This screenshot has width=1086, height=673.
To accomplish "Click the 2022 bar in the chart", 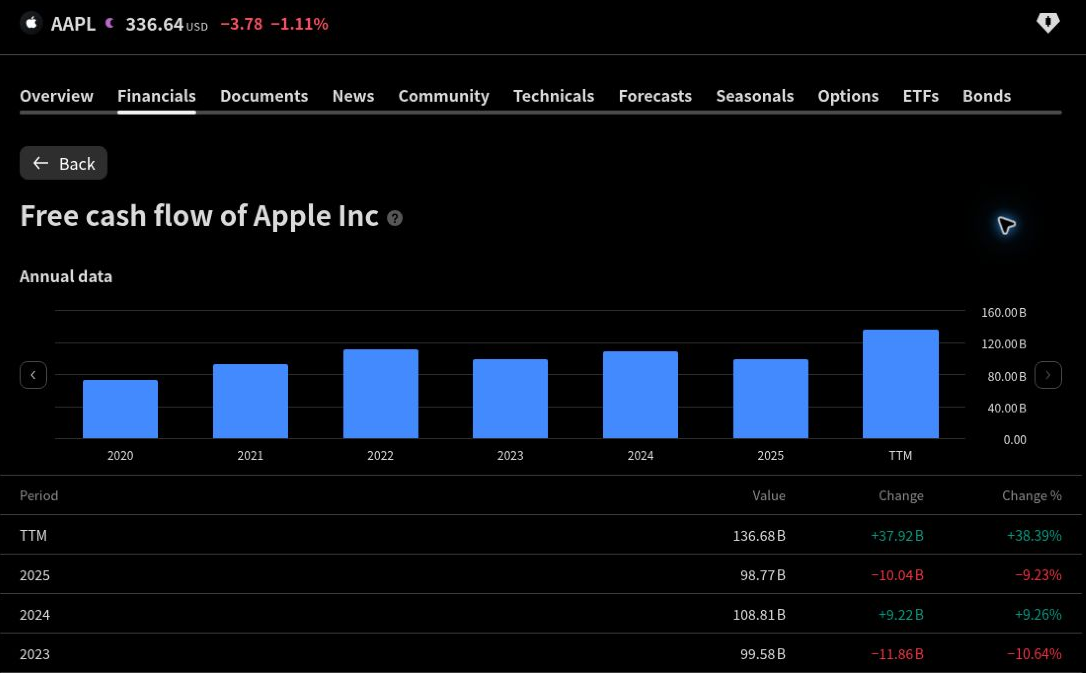I will [x=380, y=393].
